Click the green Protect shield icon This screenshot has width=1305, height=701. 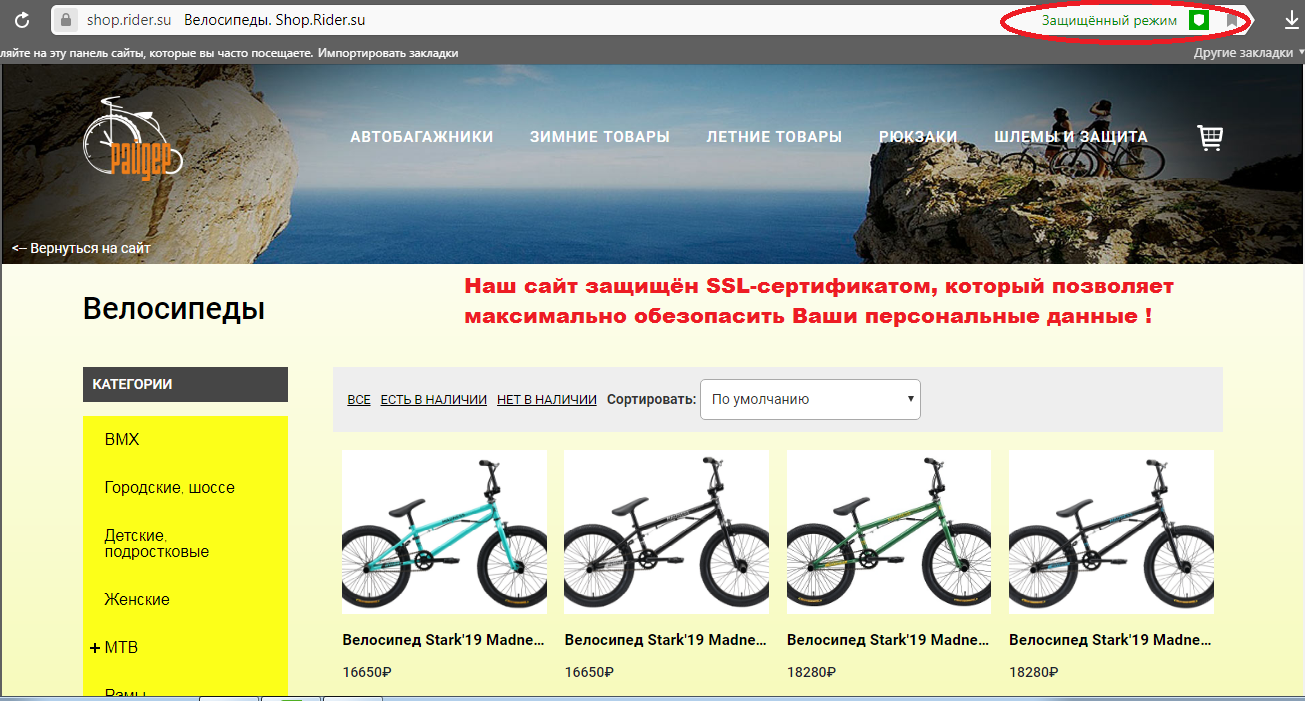[1198, 20]
